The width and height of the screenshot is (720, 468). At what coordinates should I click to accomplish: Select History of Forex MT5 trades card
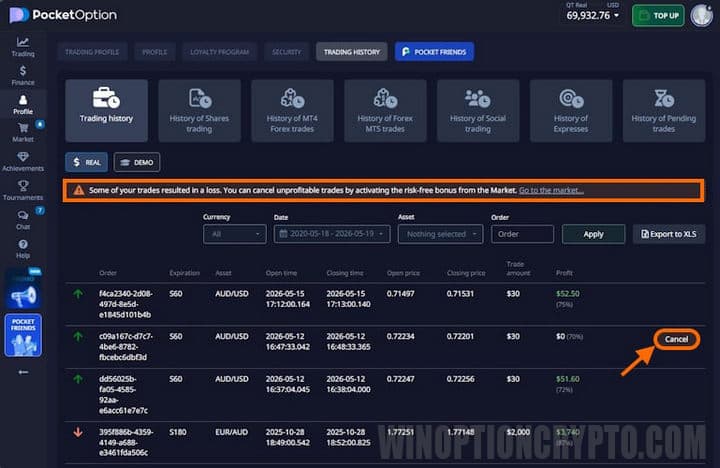(385, 110)
